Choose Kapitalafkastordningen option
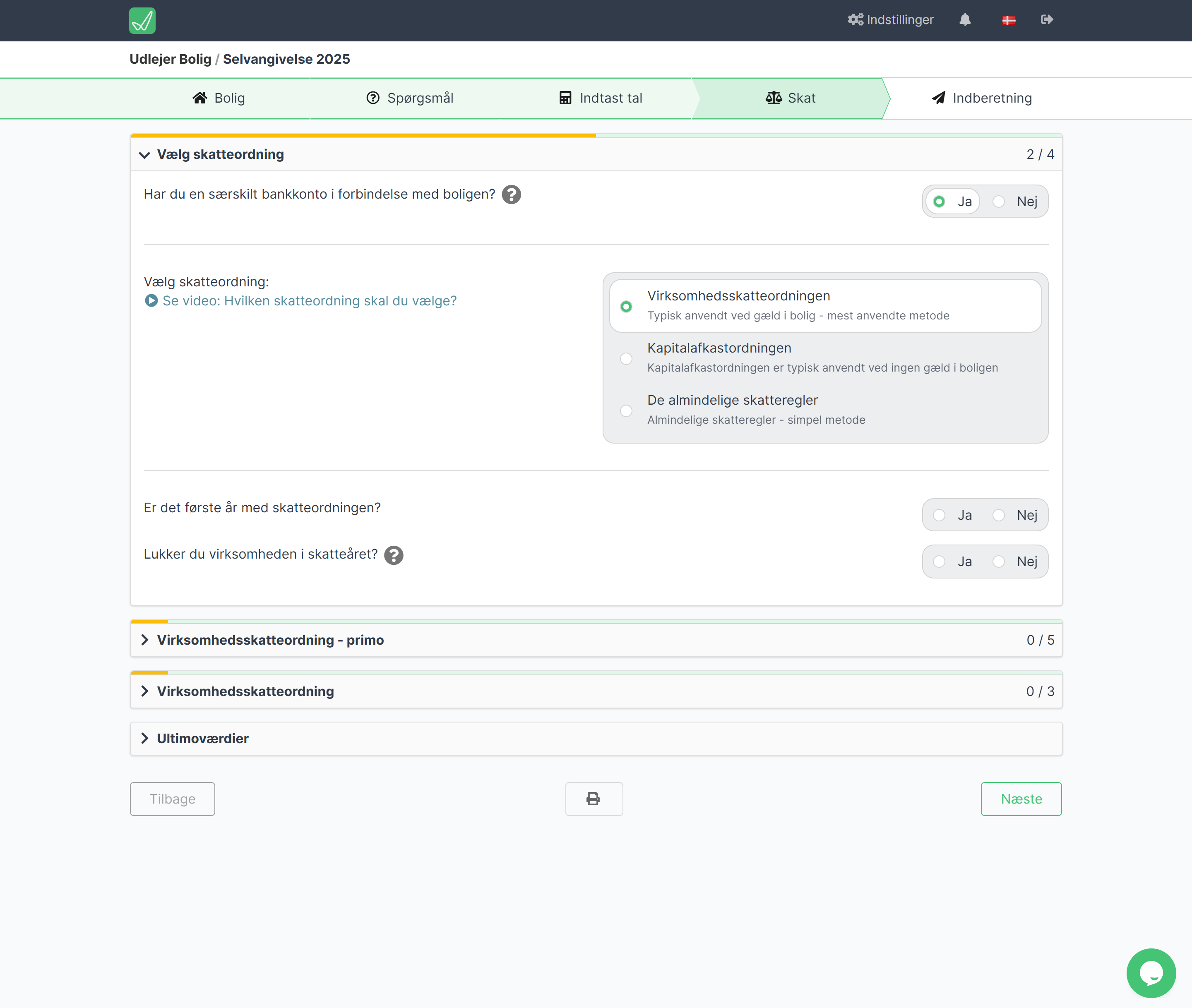Image resolution: width=1192 pixels, height=1008 pixels. click(626, 358)
